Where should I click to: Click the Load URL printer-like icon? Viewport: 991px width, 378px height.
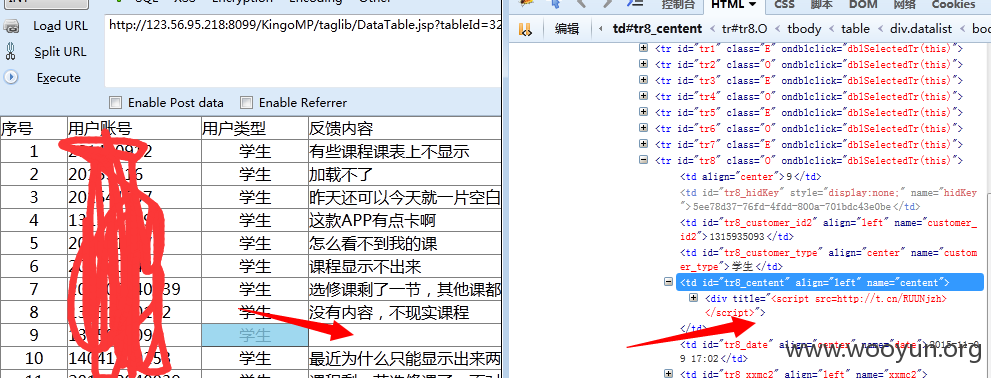pyautogui.click(x=11, y=27)
